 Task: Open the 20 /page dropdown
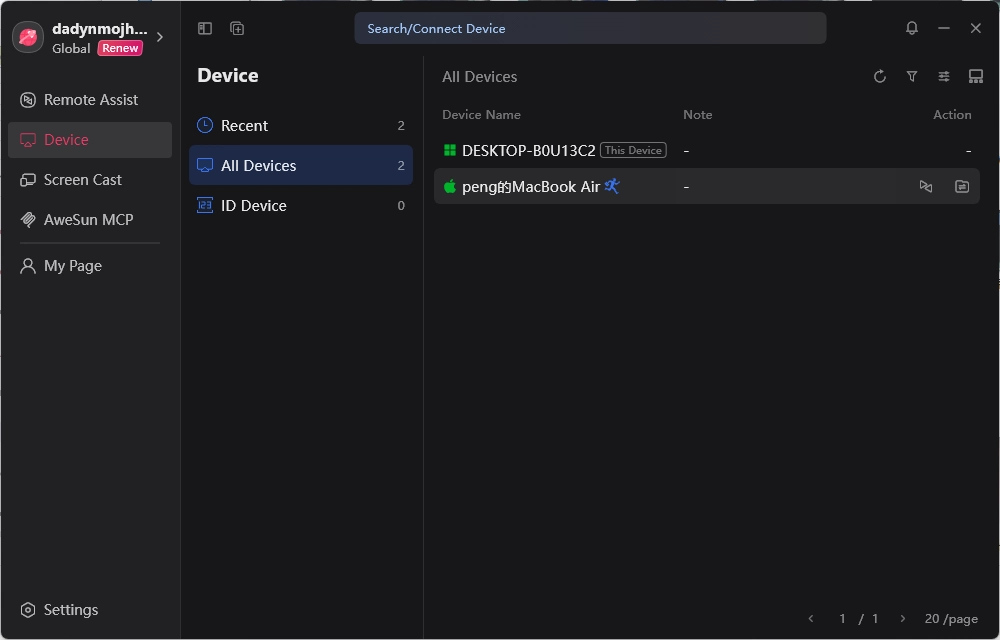point(951,619)
